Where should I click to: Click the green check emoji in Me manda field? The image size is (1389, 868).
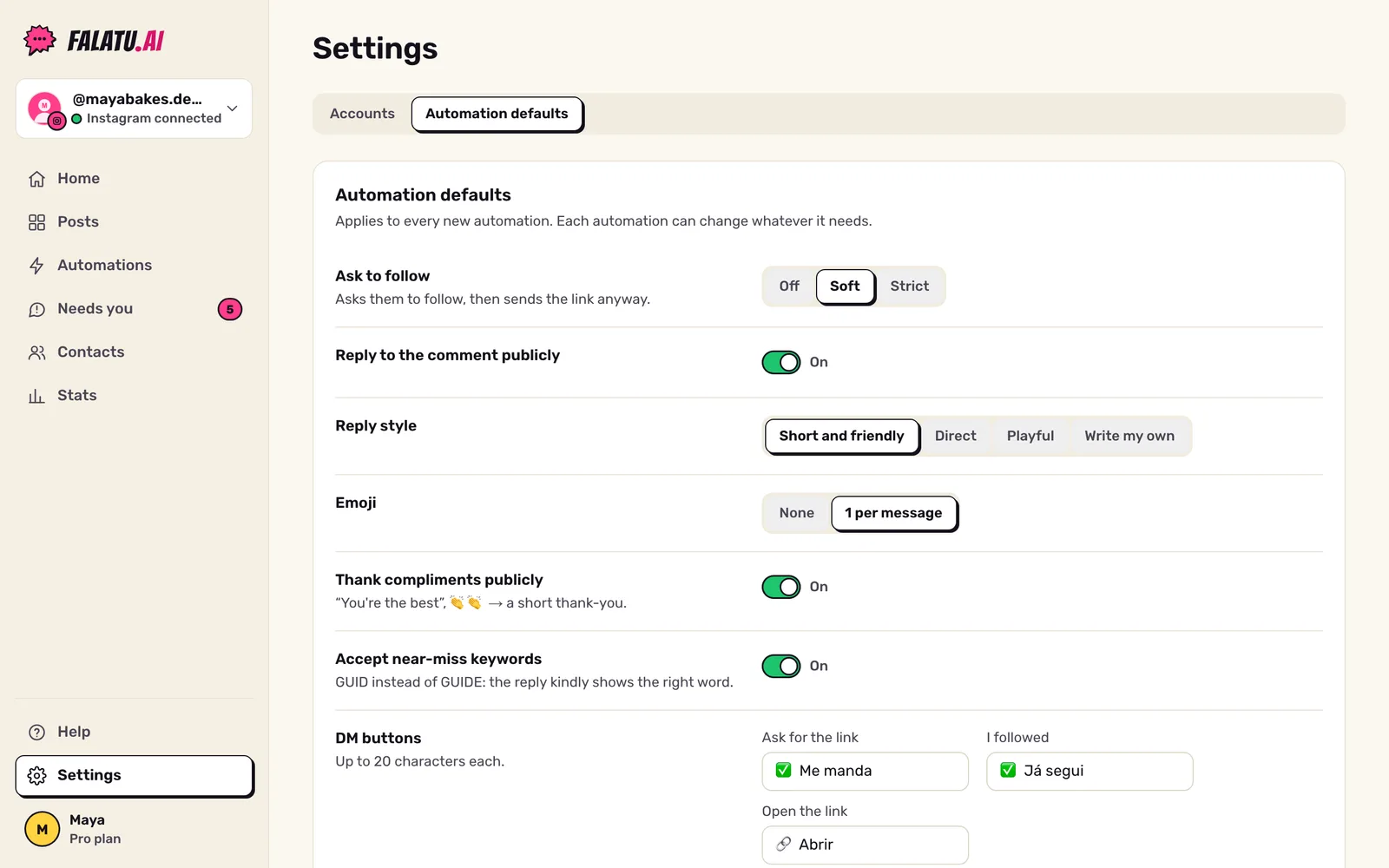pos(783,771)
